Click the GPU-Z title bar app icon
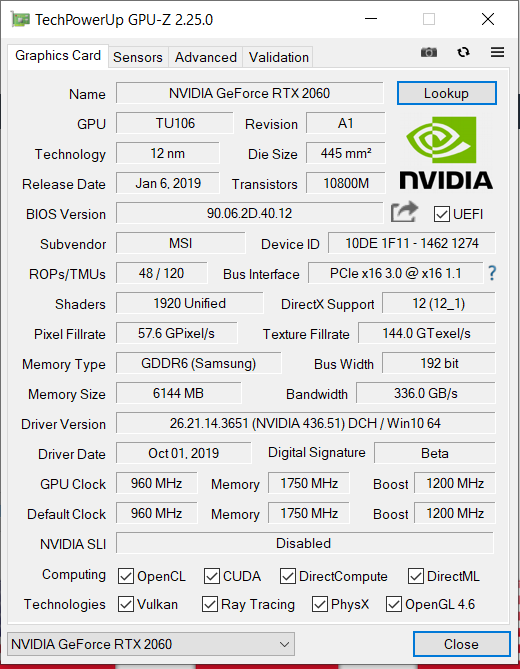Viewport: 520px width, 669px height. pos(20,20)
